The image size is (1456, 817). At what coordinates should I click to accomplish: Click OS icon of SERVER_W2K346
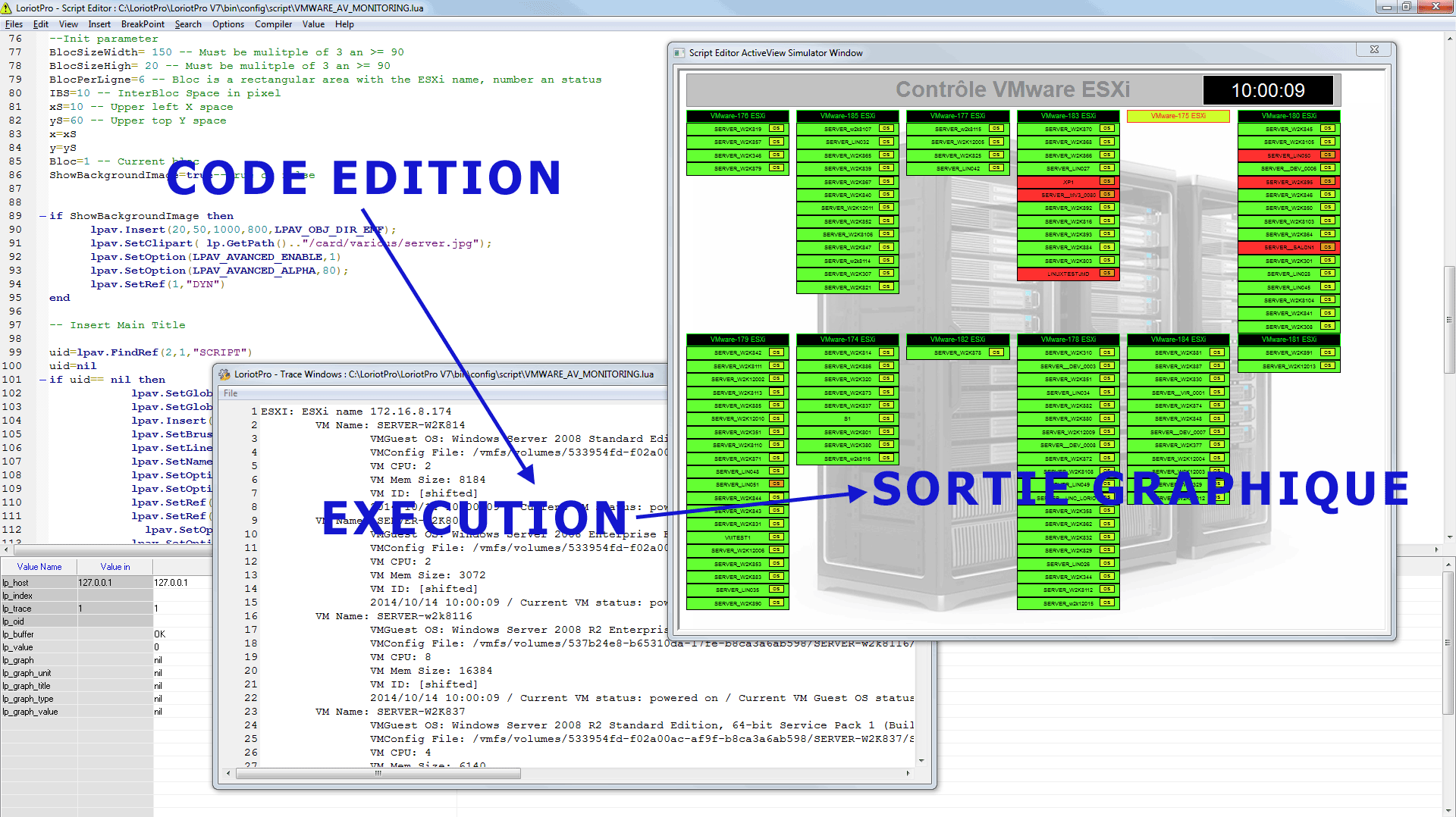point(777,155)
